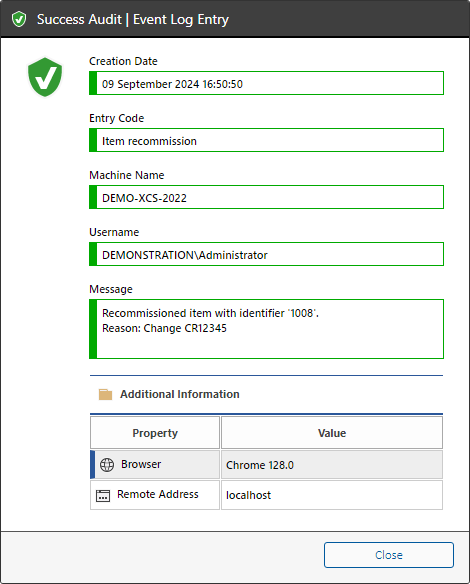Select the Remote Address property row
Viewport: 470px width, 584px height.
pos(266,495)
